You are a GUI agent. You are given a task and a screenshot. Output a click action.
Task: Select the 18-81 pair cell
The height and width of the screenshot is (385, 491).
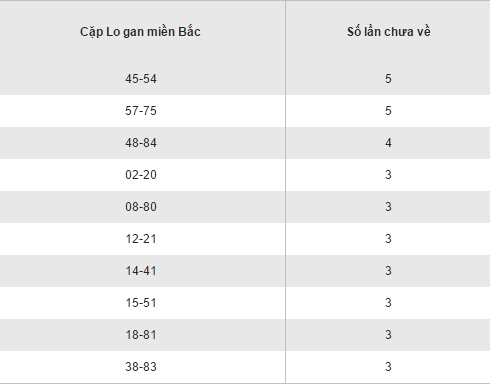[x=141, y=335]
